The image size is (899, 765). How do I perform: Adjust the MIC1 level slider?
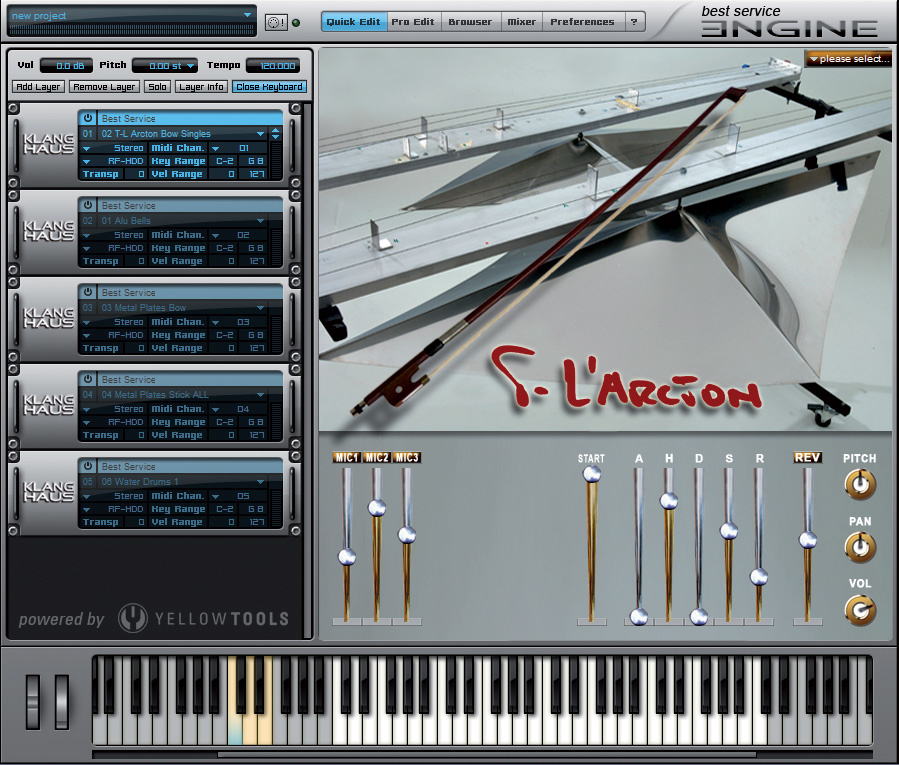[347, 556]
